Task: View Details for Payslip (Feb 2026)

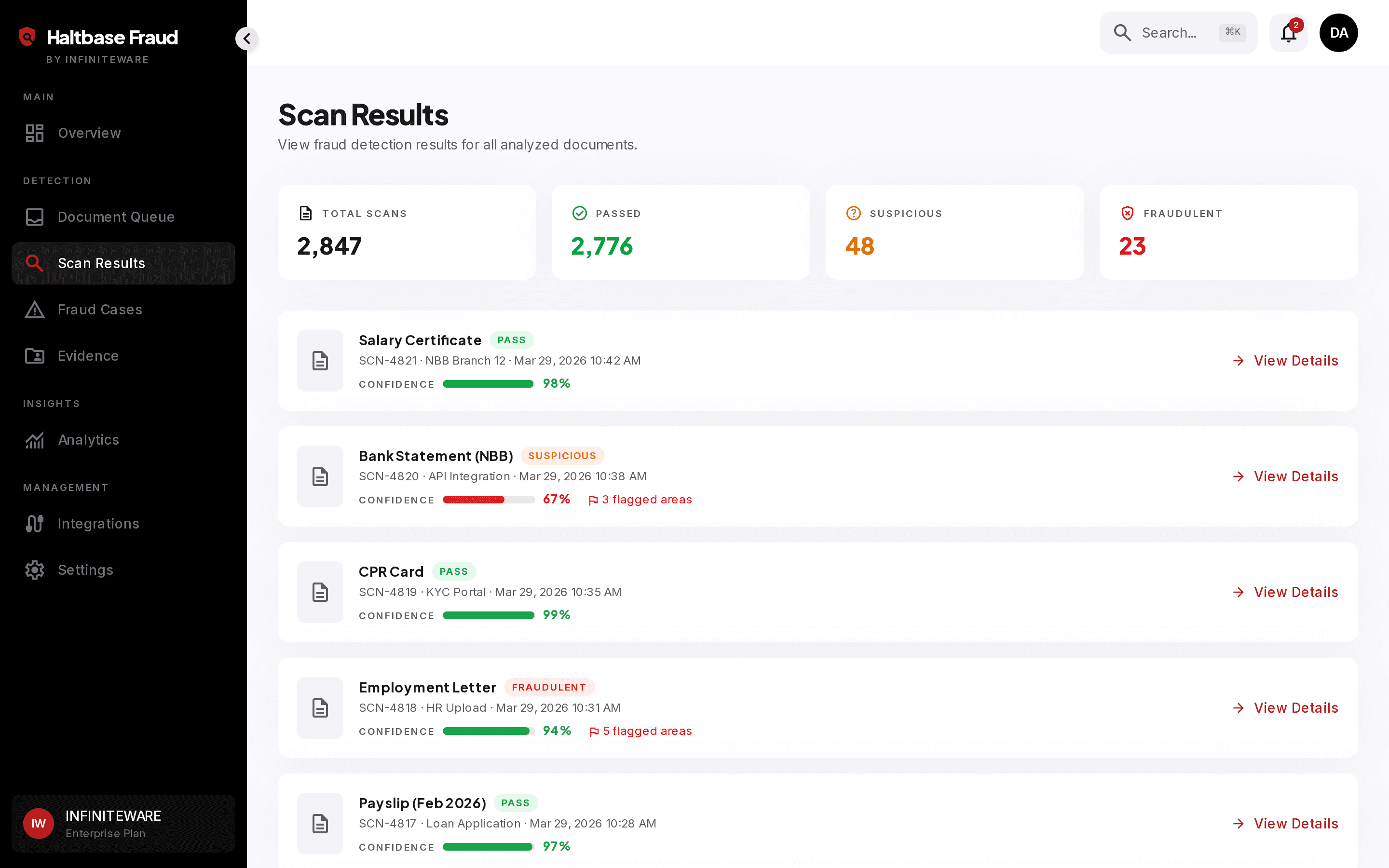Action: tap(1285, 824)
